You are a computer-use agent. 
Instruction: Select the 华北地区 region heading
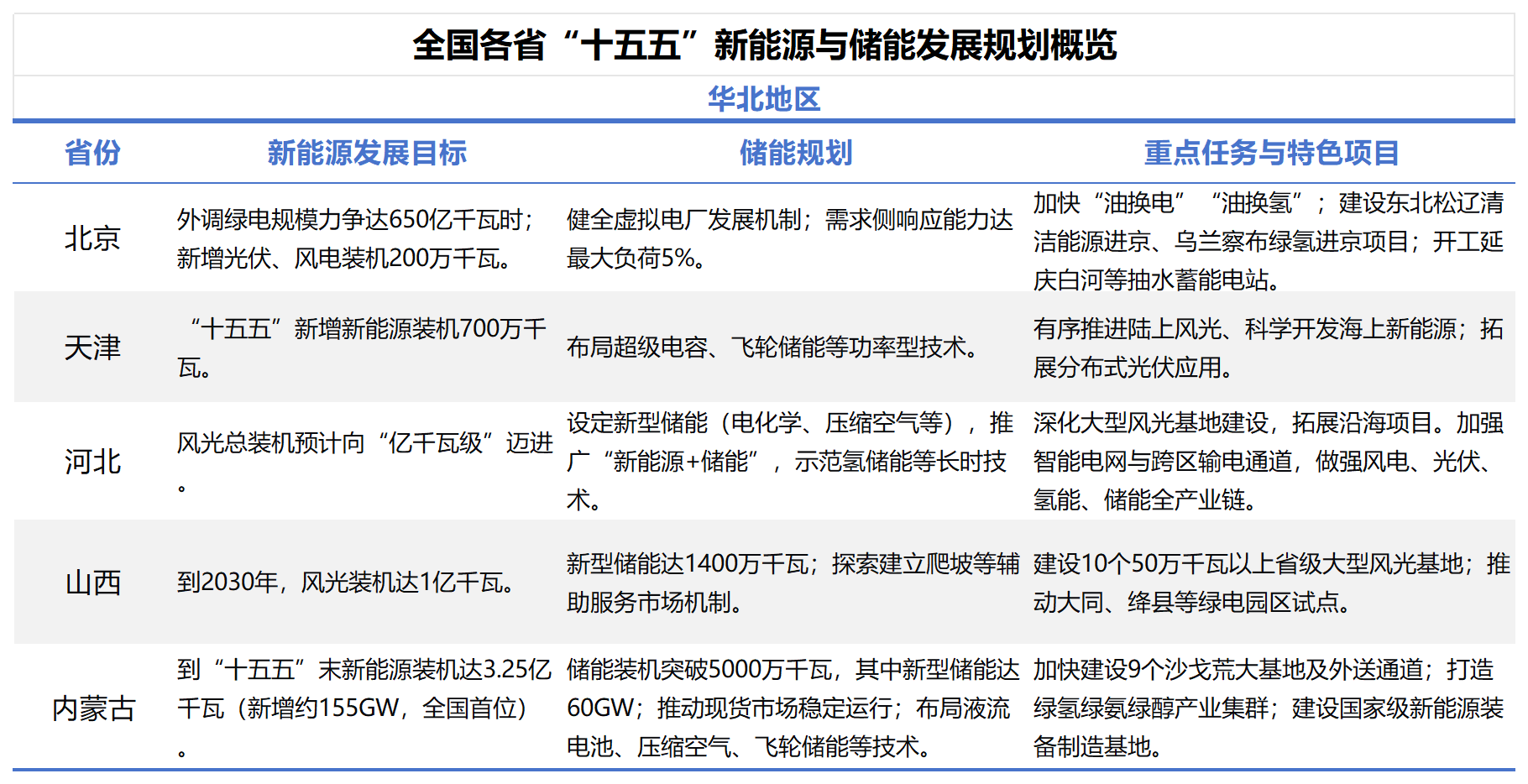764,99
